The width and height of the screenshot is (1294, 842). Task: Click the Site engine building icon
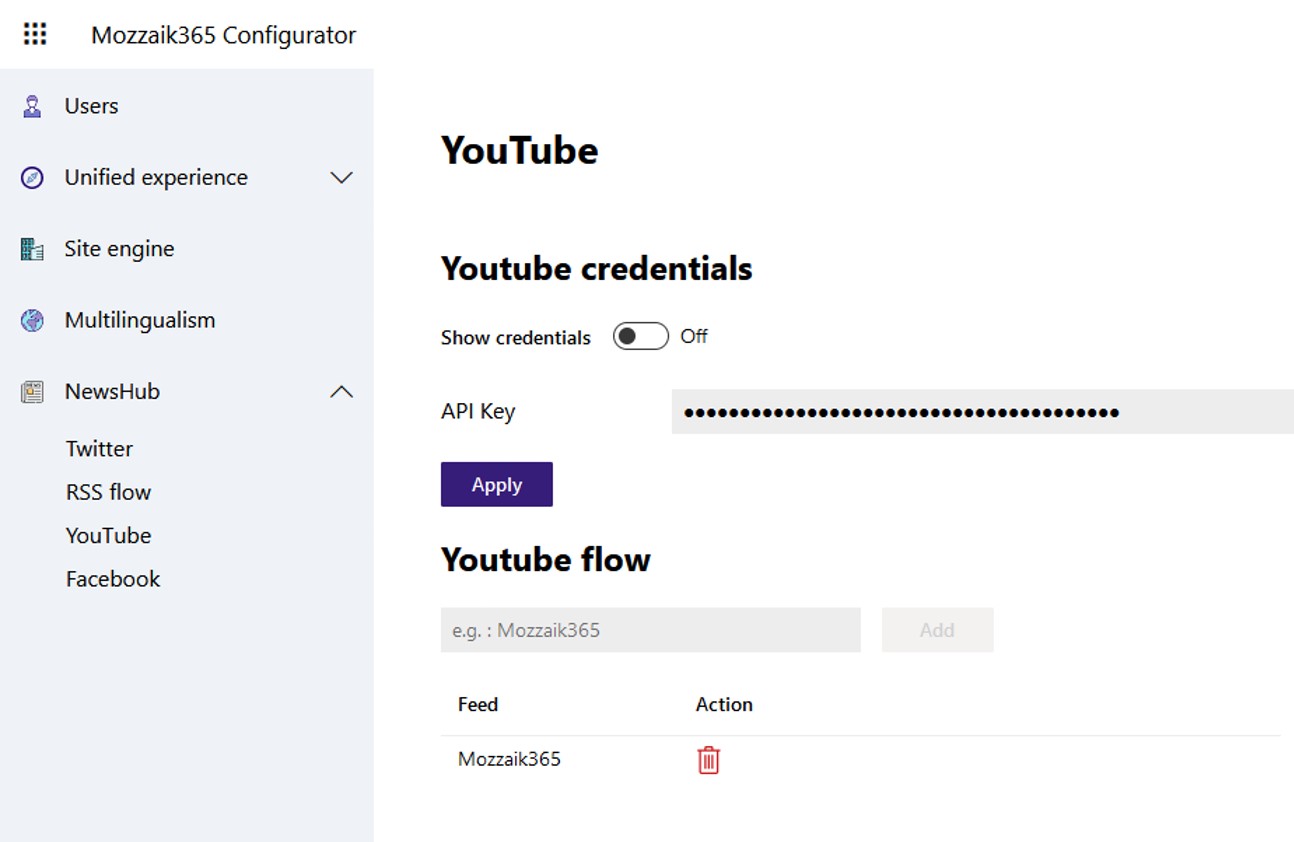click(32, 249)
